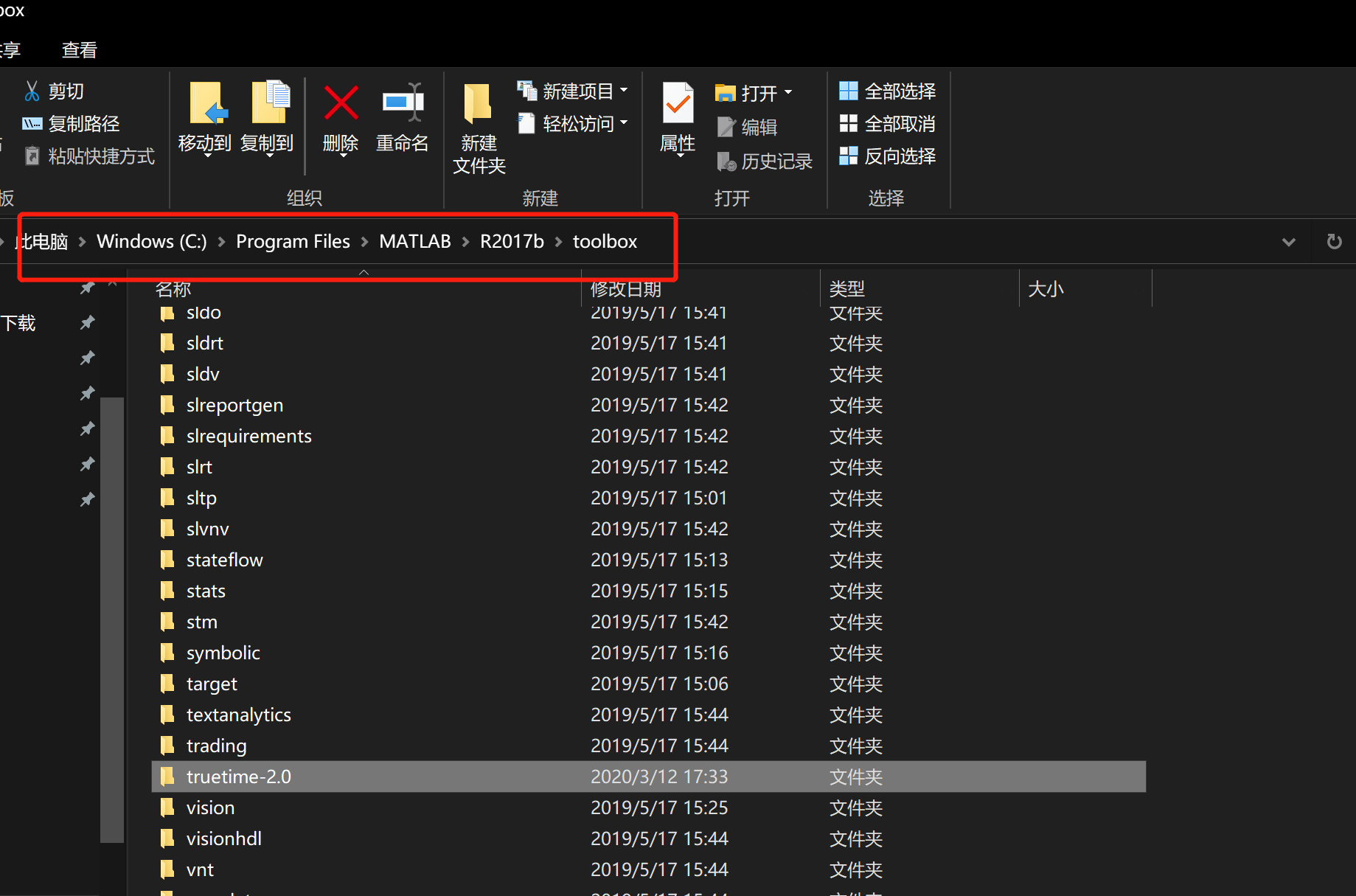Screen dimensions: 1356x896
Task: Select all items with 全部选择 icon
Action: click(849, 90)
